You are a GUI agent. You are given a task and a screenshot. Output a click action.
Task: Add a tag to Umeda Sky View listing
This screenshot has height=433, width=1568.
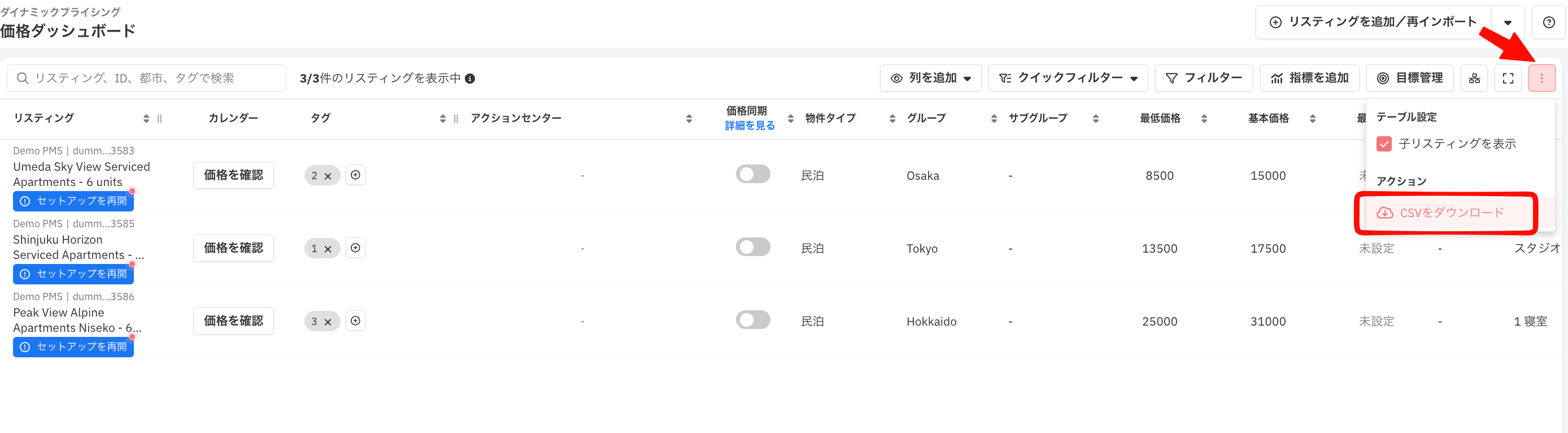[355, 175]
